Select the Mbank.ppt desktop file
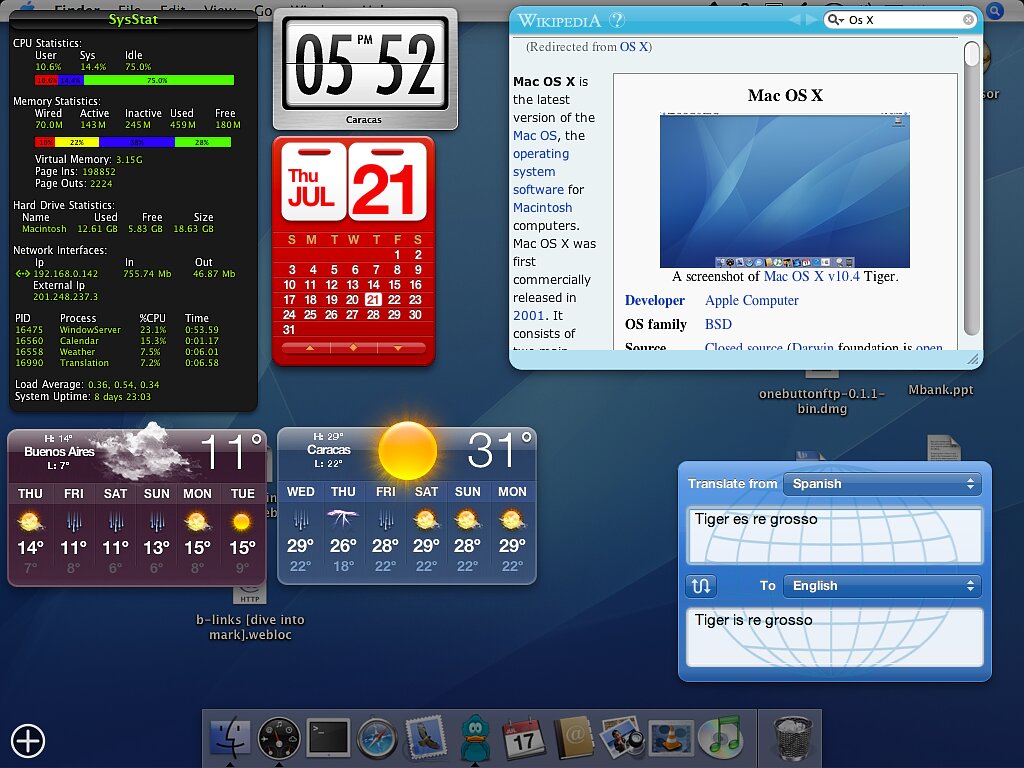Screen dimensions: 1024x768 pyautogui.click(x=940, y=390)
